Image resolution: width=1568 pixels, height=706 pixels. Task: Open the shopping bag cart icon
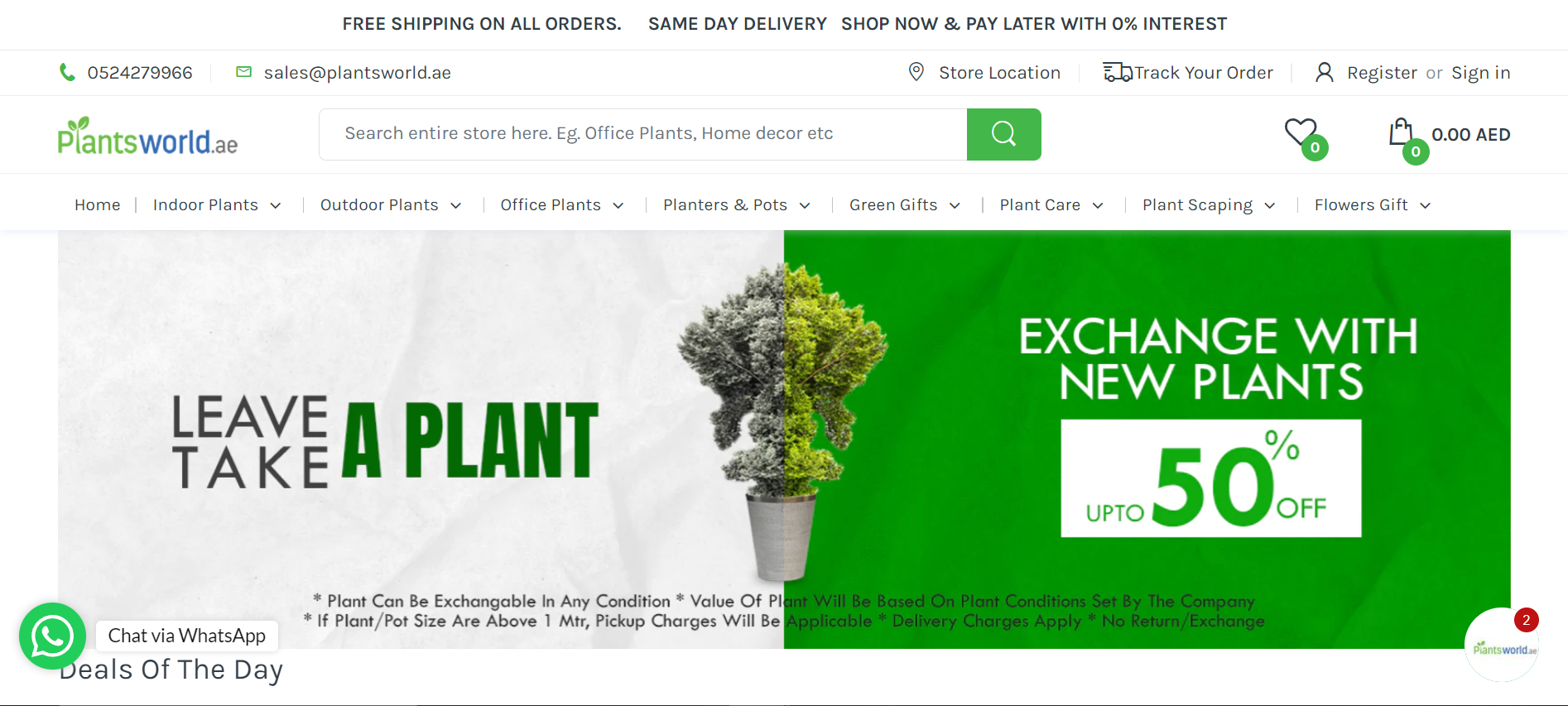1401,132
